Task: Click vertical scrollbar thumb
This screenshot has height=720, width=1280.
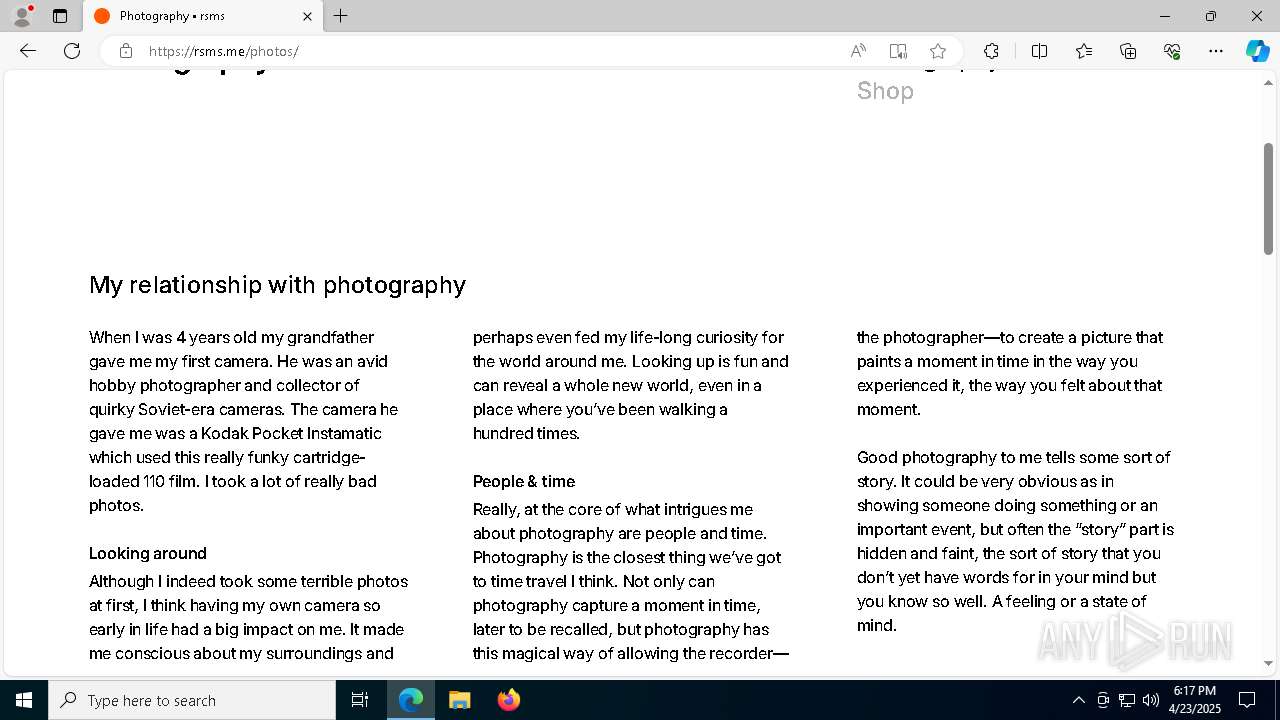Action: [x=1268, y=198]
